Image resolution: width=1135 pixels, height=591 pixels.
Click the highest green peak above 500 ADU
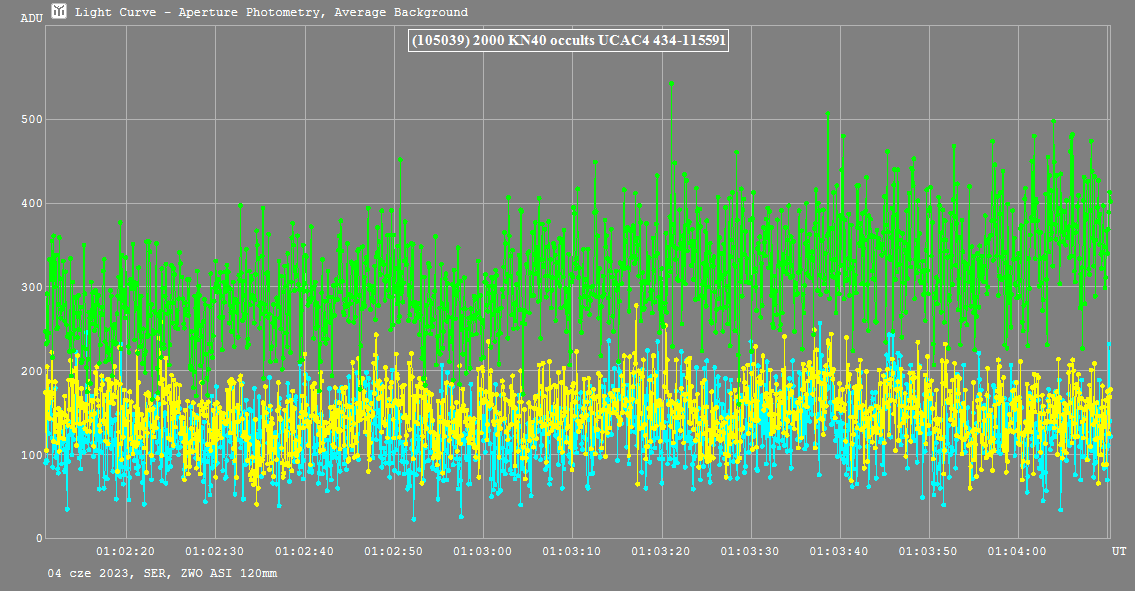click(671, 84)
